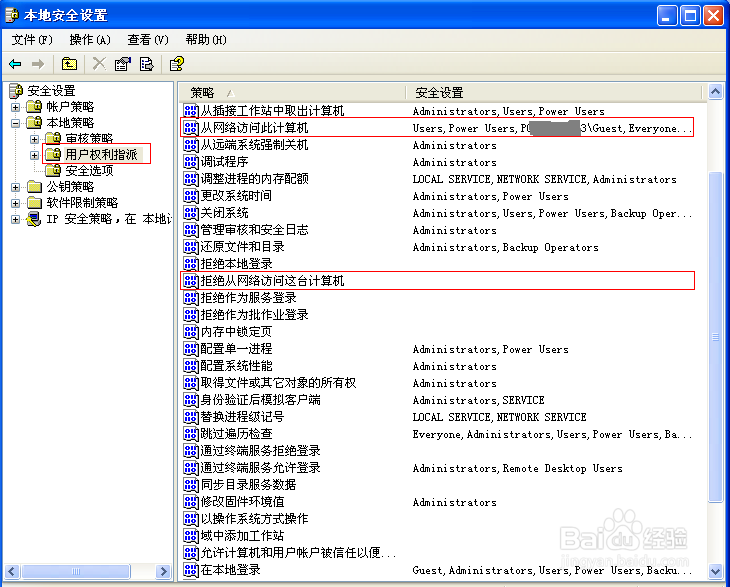Click the Back arrow toolbar icon
The width and height of the screenshot is (730, 587).
point(15,64)
